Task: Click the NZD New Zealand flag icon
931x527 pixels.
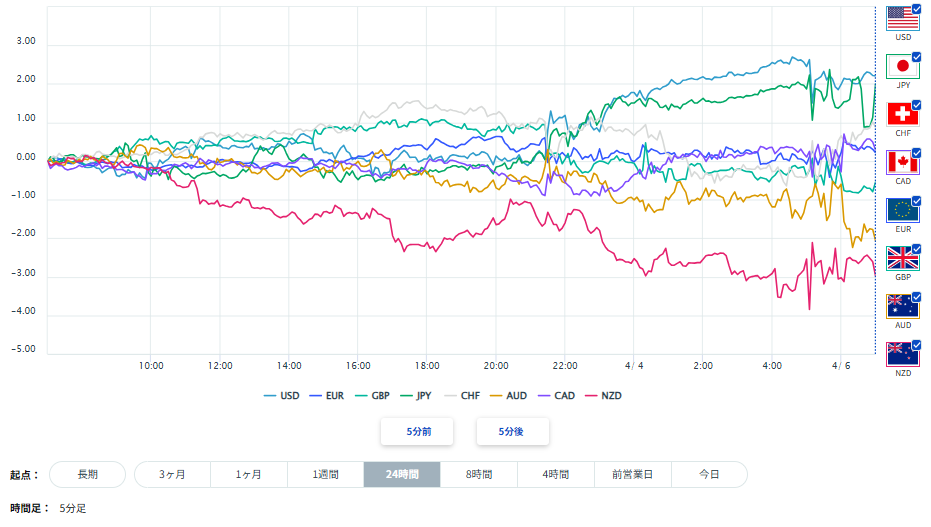Action: click(902, 354)
